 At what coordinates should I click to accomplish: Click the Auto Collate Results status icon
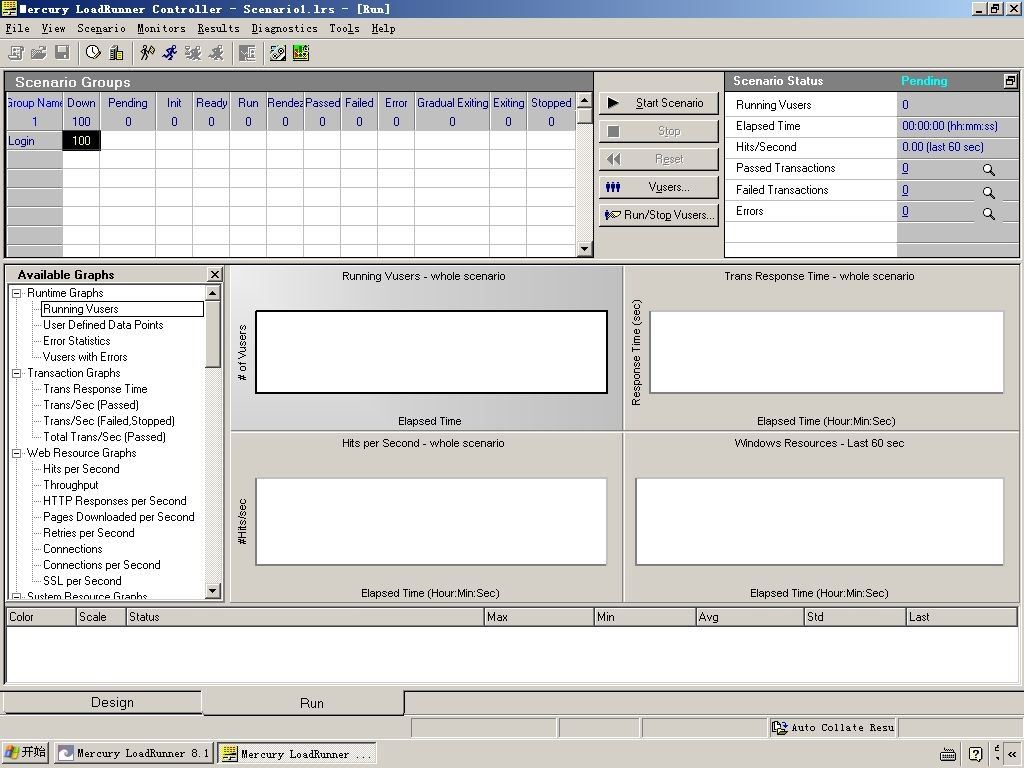[x=779, y=727]
